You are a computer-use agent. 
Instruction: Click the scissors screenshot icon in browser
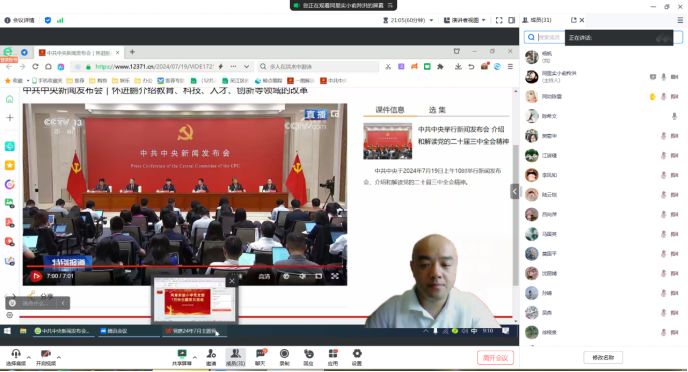(x=388, y=67)
